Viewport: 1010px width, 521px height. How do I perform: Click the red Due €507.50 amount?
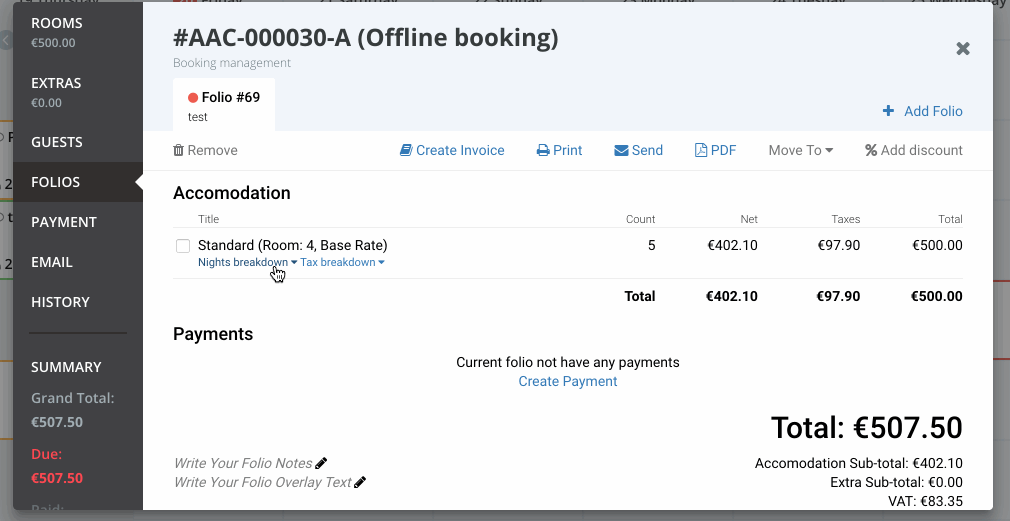coord(57,478)
